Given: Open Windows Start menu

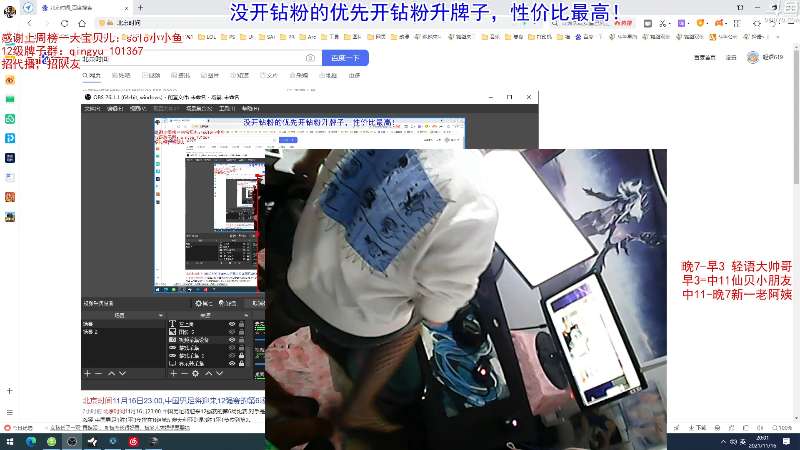Looking at the screenshot, I should click(10, 441).
